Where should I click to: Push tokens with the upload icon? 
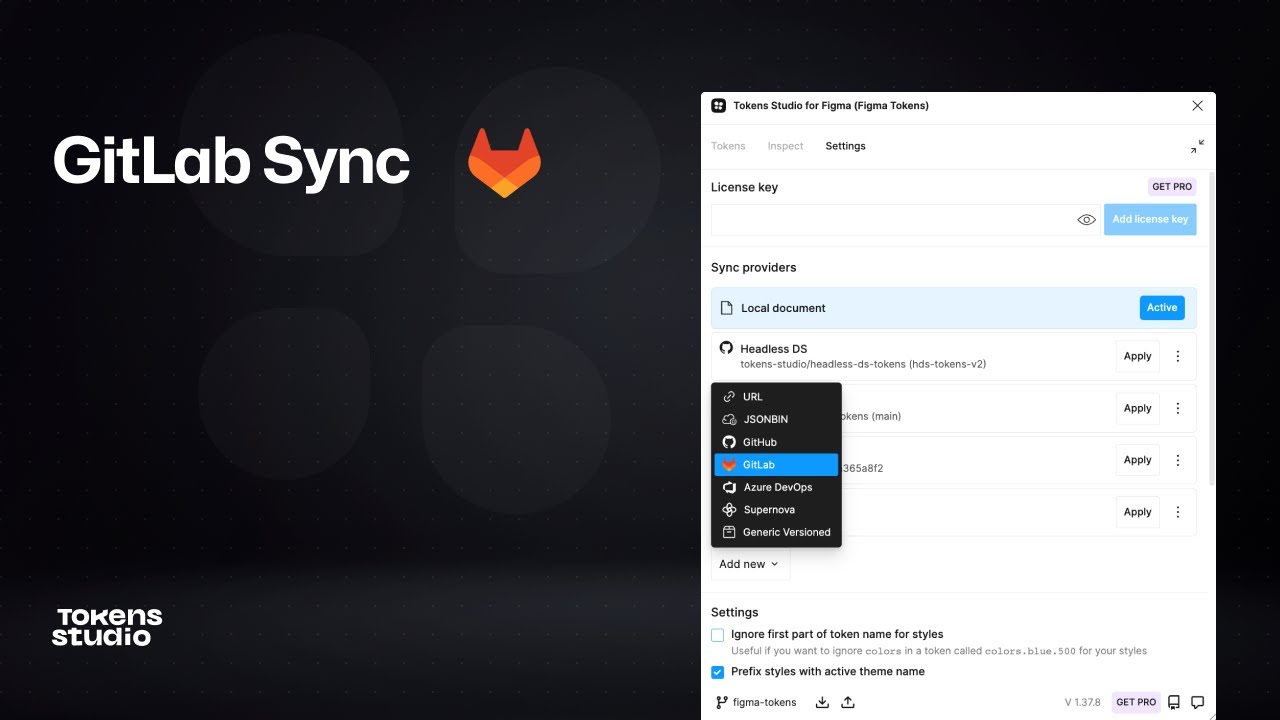(848, 702)
